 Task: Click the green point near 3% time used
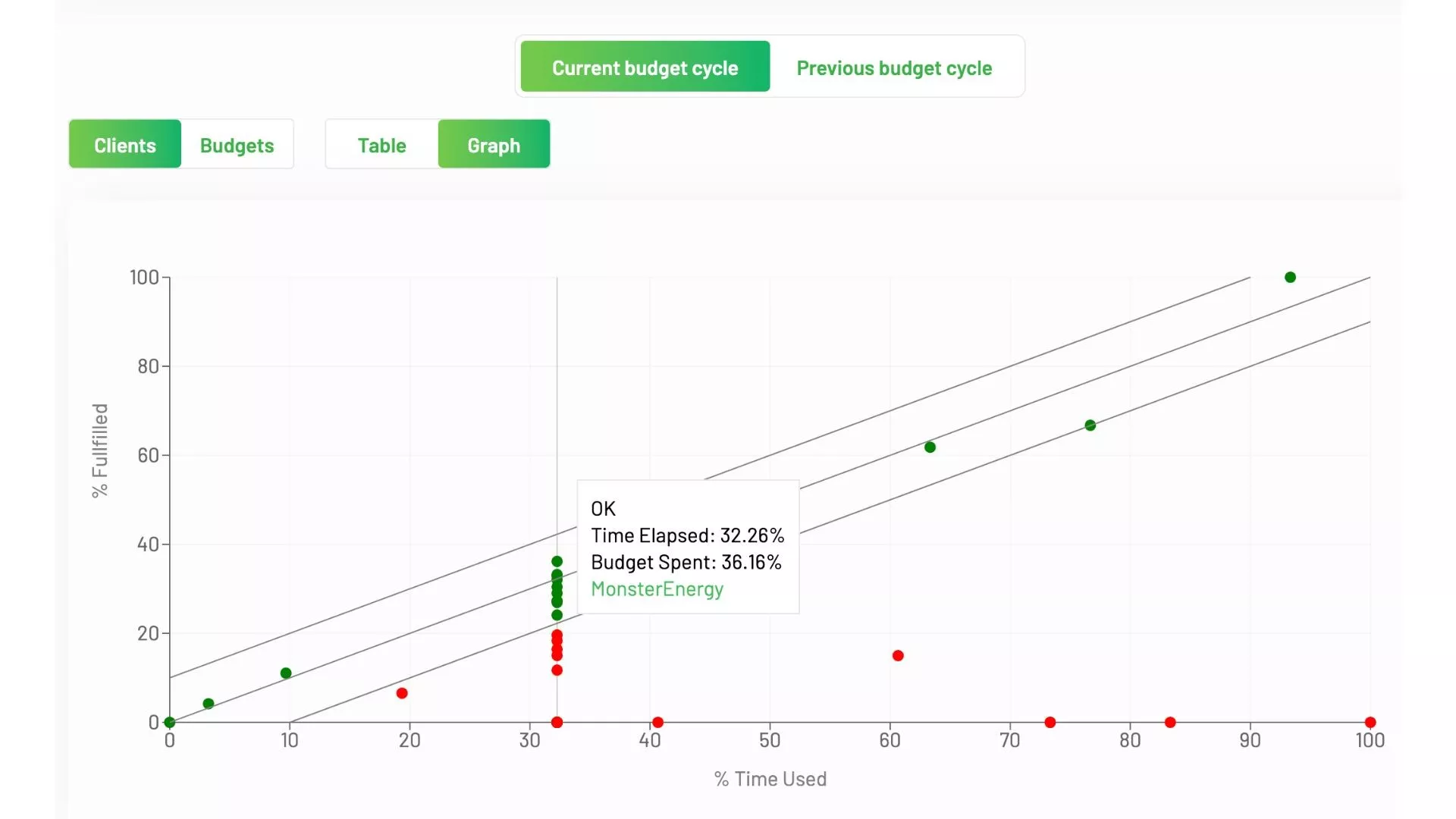[x=209, y=704]
